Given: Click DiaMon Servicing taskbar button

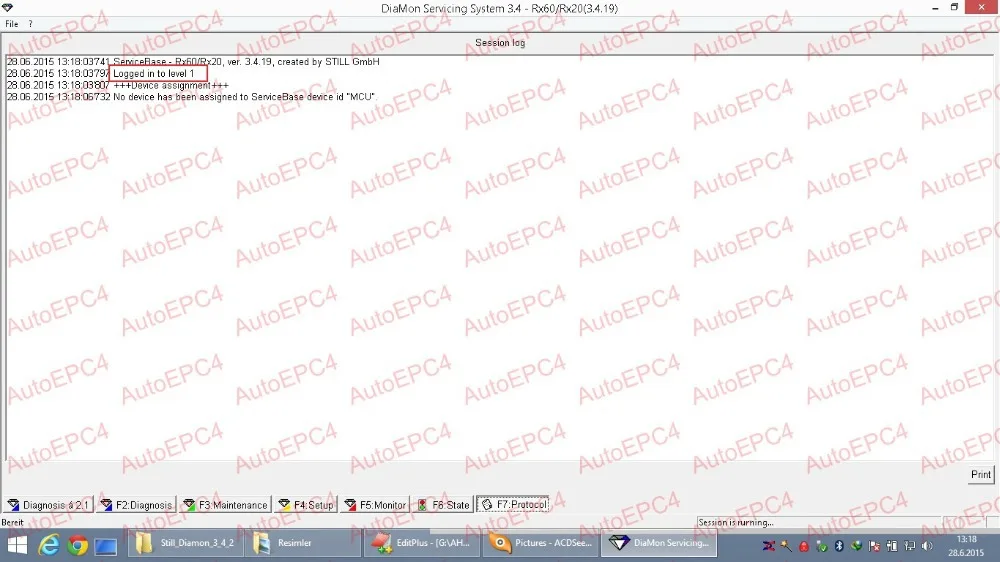Looking at the screenshot, I should pyautogui.click(x=658, y=544).
